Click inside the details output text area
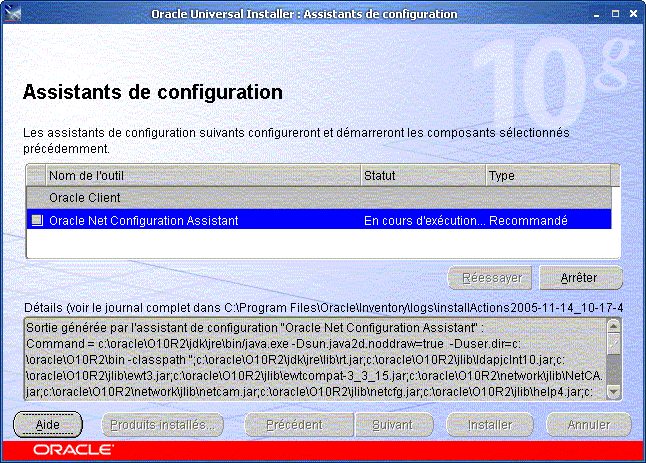 tap(310, 357)
